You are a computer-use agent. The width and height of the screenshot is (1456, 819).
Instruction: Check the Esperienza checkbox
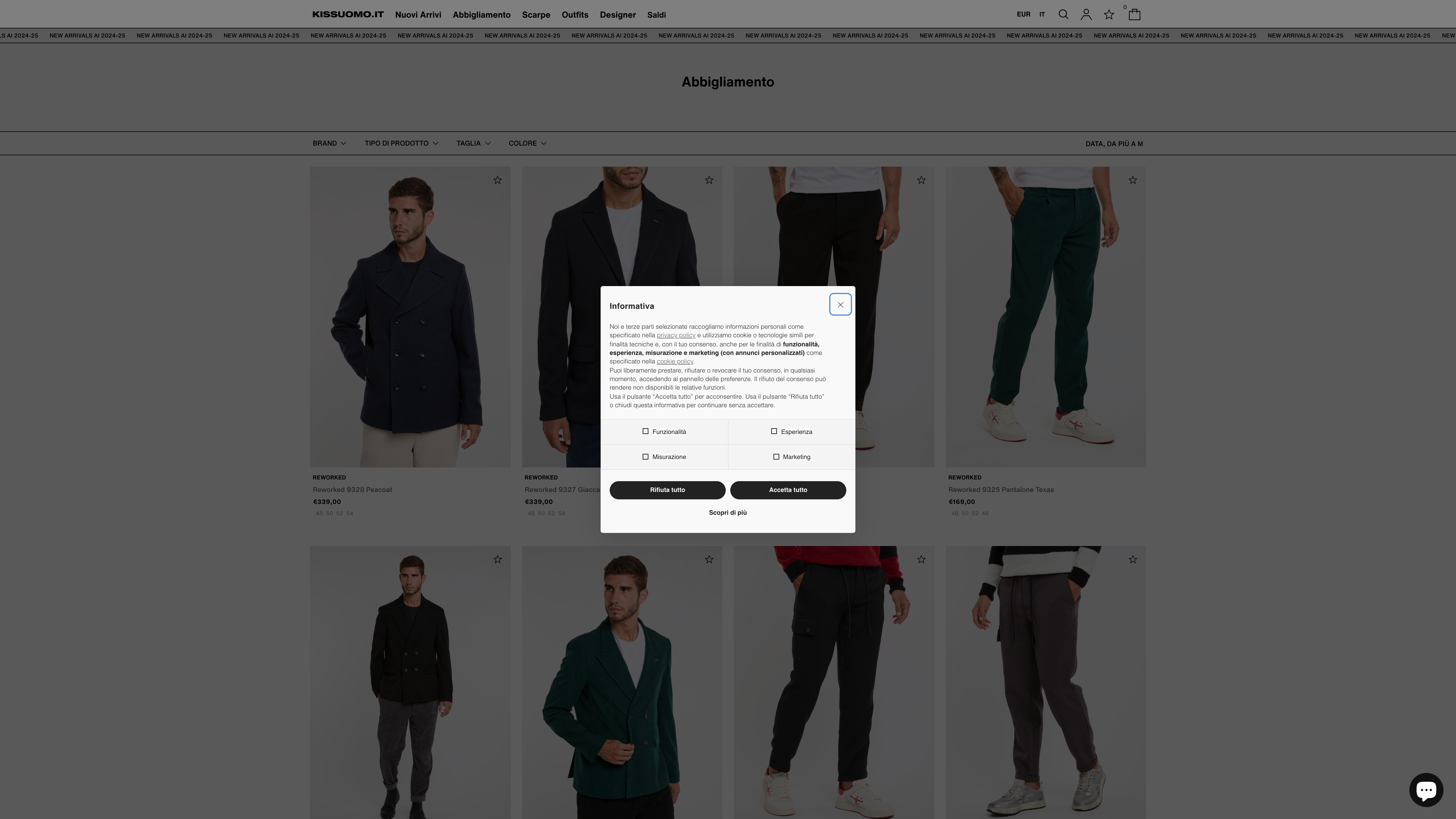pyautogui.click(x=774, y=431)
